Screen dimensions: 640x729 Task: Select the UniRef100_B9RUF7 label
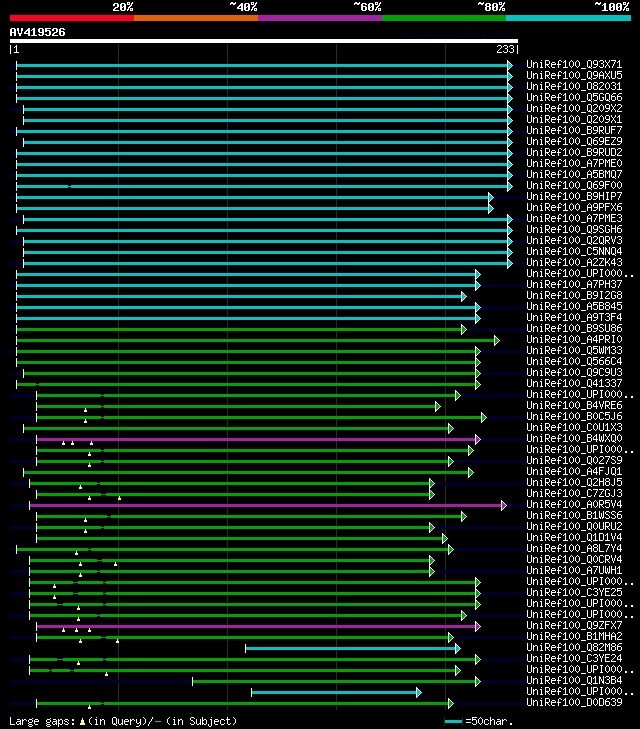click(574, 130)
